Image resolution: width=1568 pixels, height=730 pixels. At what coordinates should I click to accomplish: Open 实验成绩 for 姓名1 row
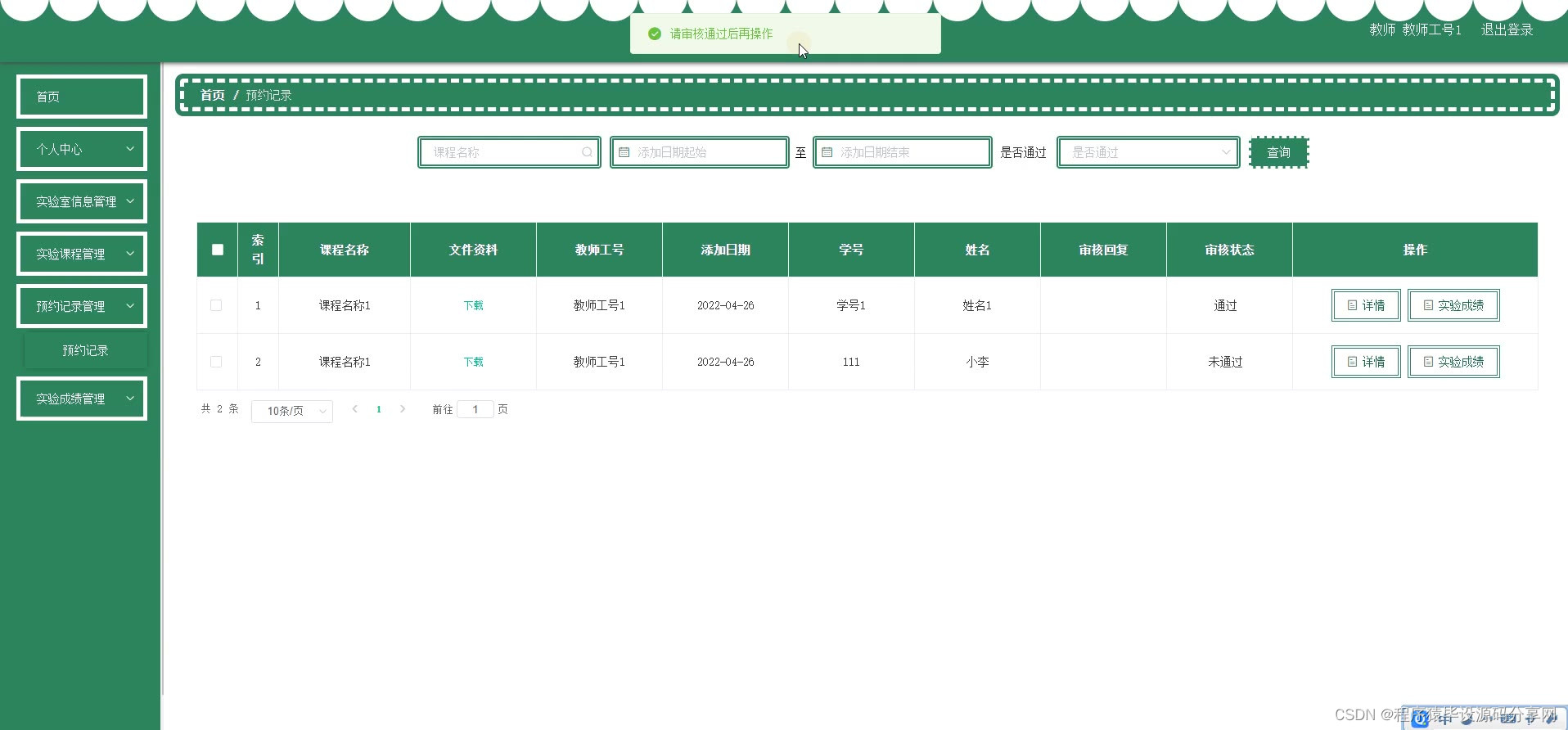[1453, 305]
